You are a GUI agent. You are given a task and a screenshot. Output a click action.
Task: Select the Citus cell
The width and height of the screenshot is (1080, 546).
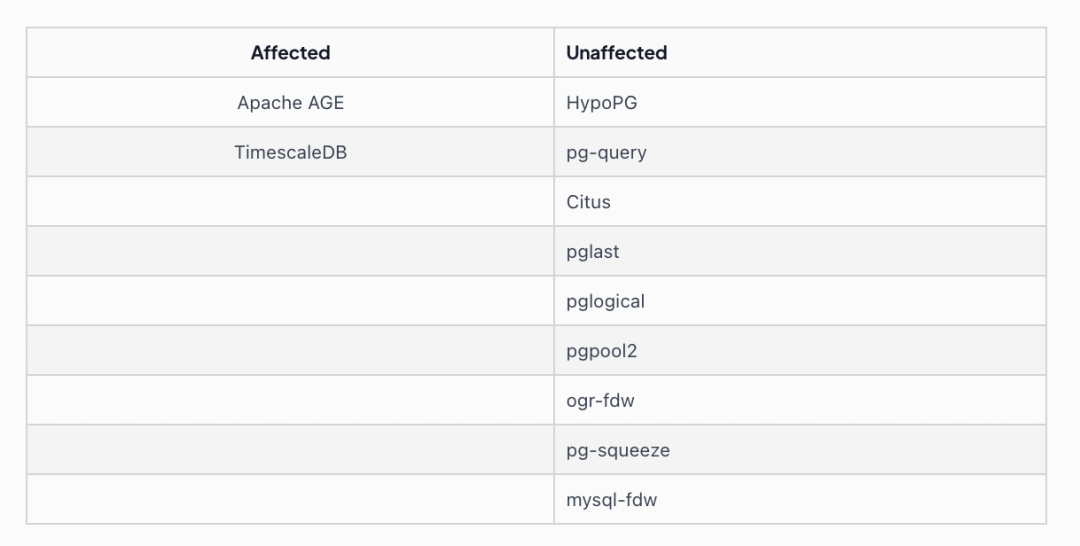coord(800,201)
